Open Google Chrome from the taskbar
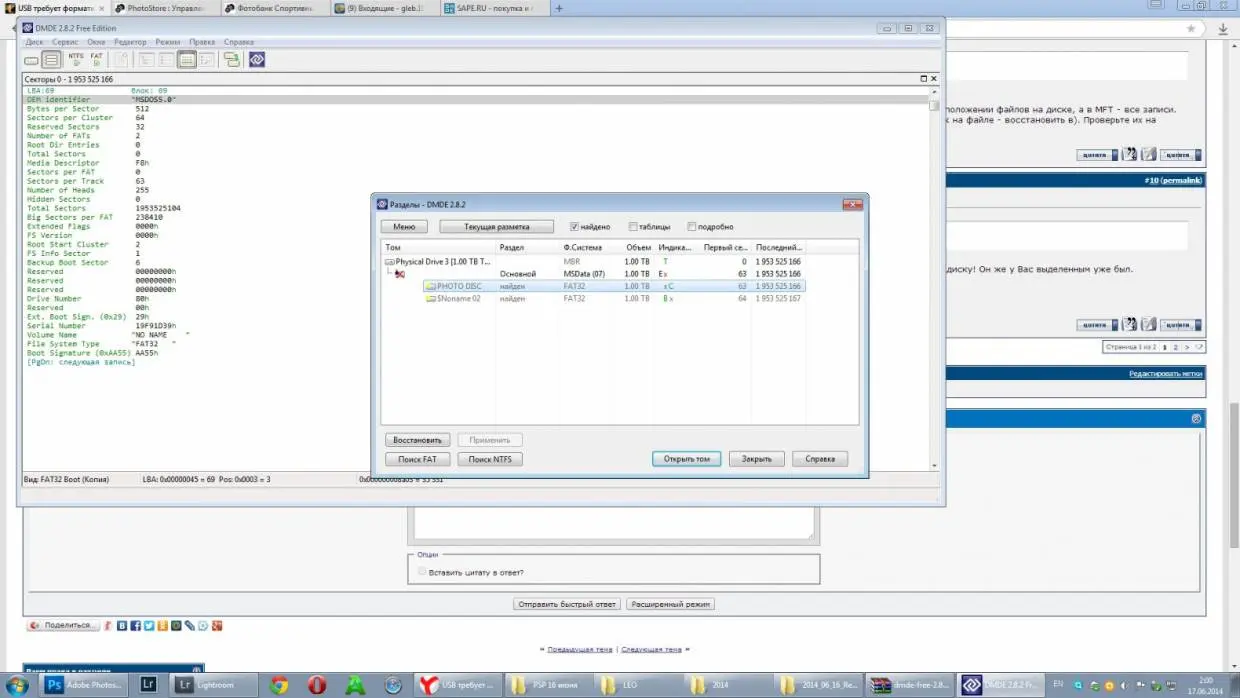This screenshot has height=698, width=1240. 279,685
